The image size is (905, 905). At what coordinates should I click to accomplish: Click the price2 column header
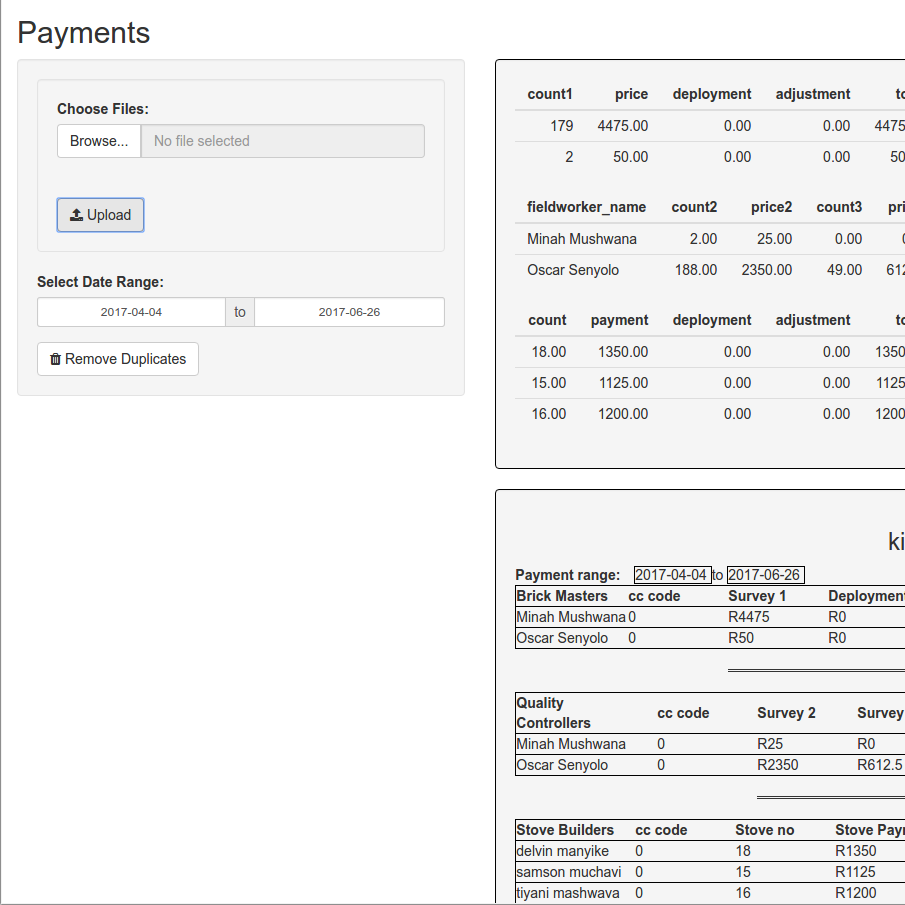pos(771,207)
